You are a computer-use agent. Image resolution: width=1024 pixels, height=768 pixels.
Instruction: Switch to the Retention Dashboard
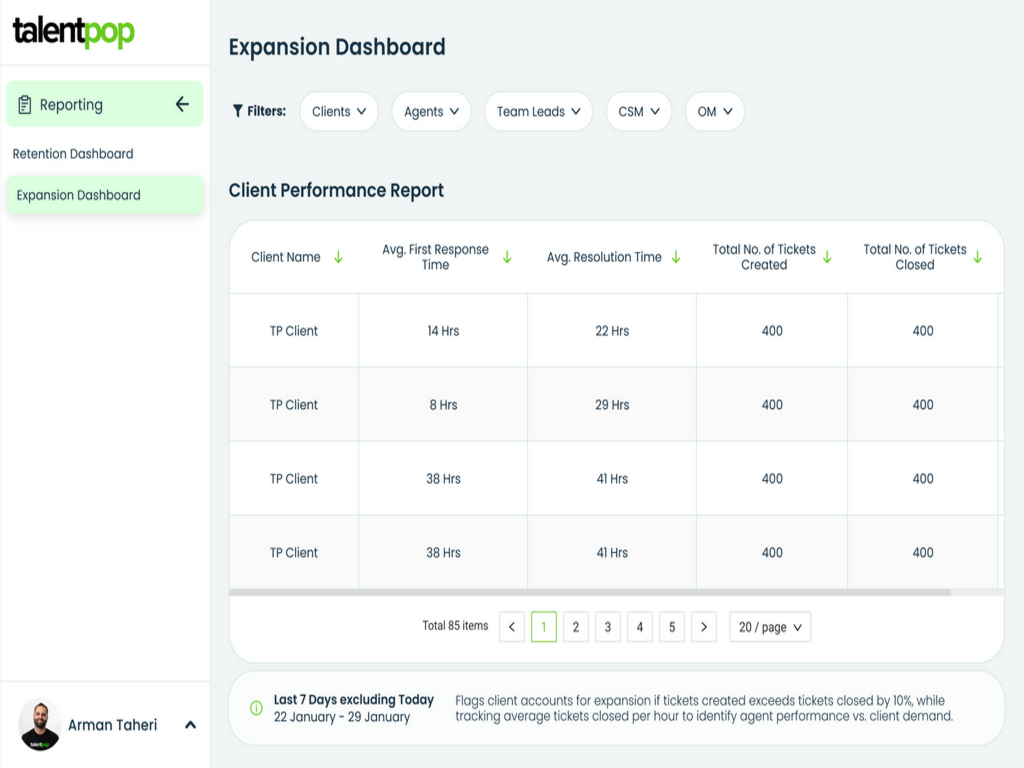(x=72, y=153)
